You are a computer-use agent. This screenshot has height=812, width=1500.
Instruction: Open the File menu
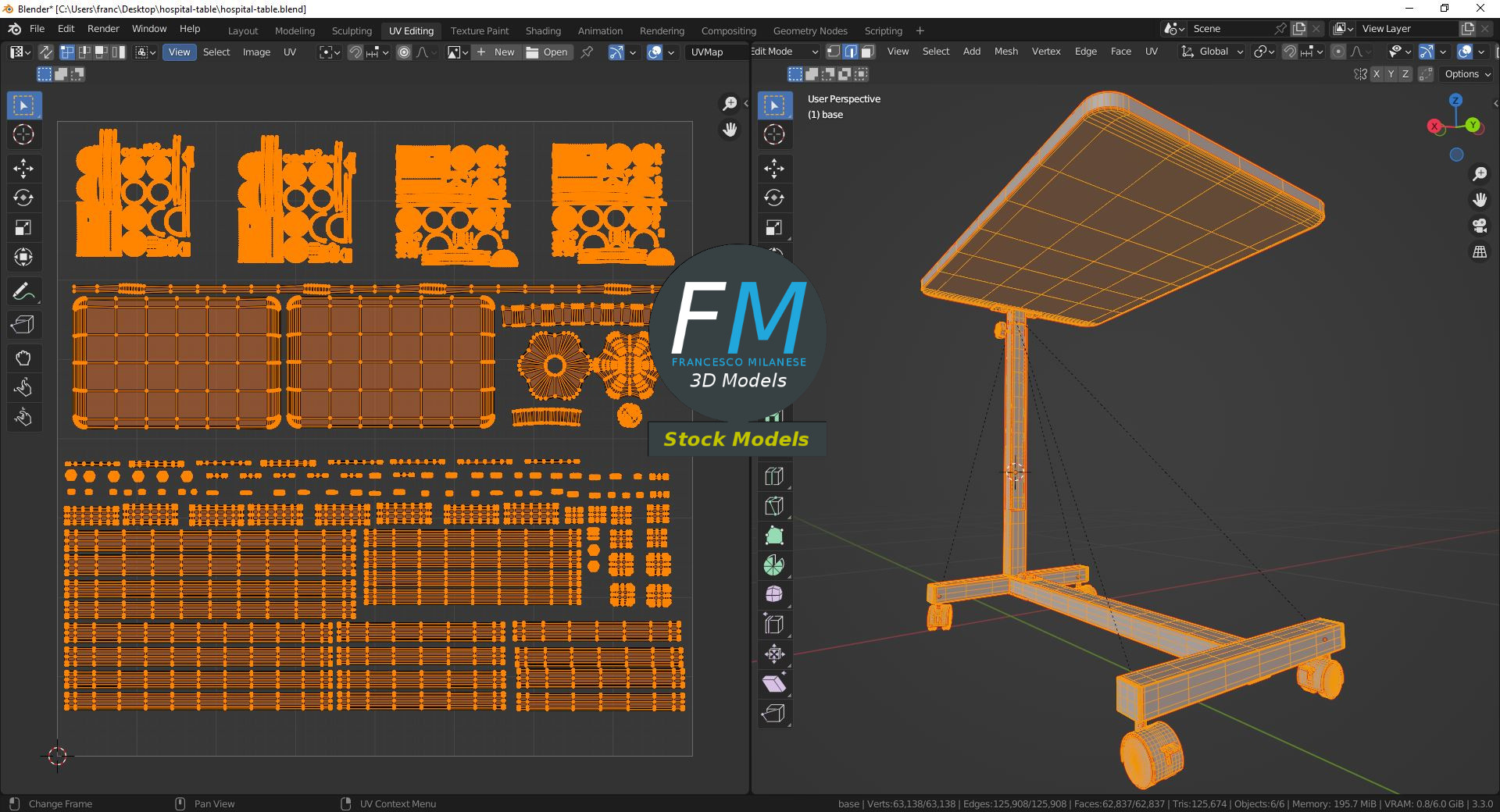click(x=37, y=29)
